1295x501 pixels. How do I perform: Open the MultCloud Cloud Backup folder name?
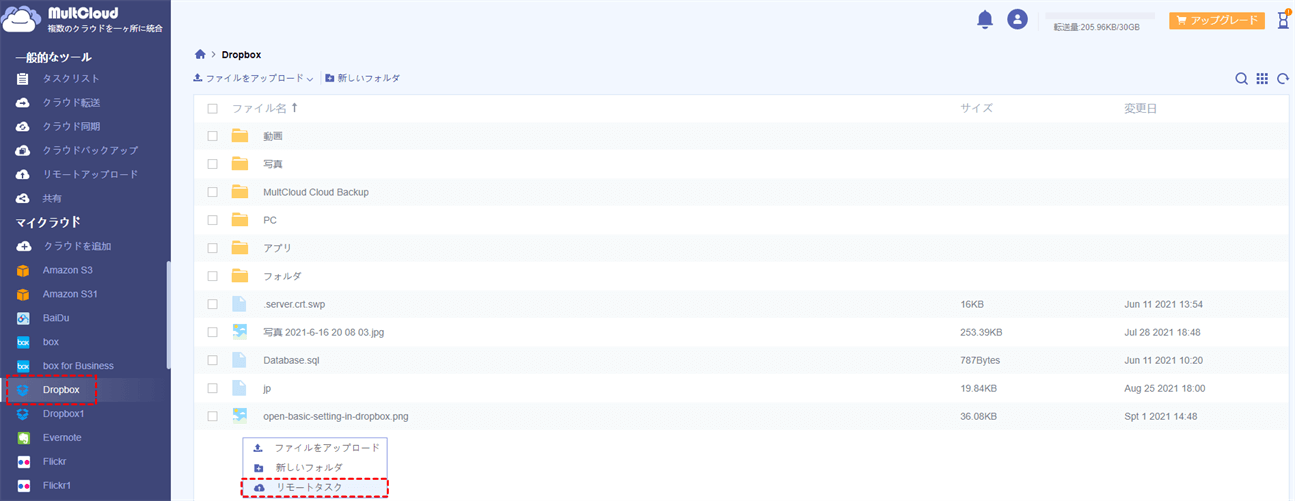(x=316, y=192)
